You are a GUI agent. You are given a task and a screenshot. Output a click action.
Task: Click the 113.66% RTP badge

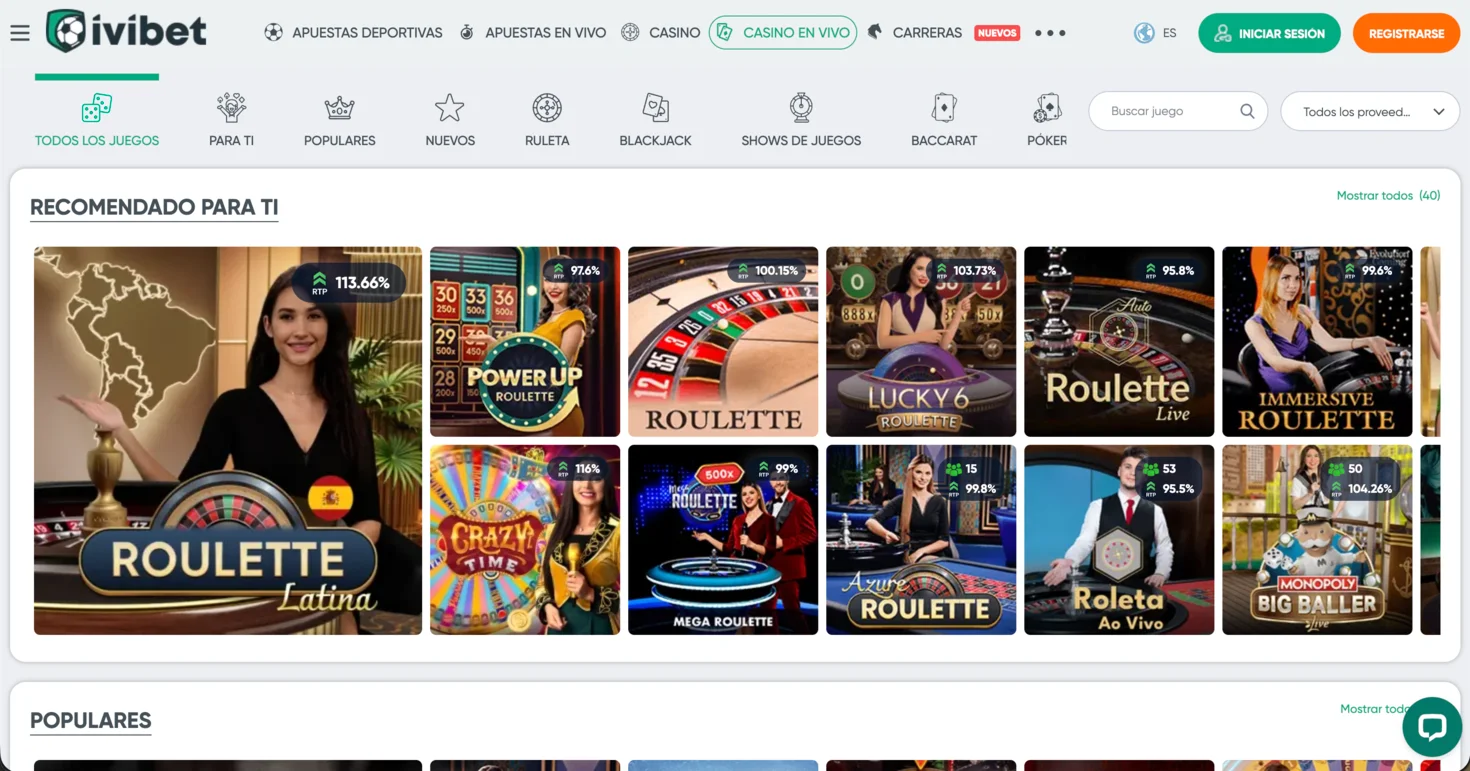click(x=350, y=283)
